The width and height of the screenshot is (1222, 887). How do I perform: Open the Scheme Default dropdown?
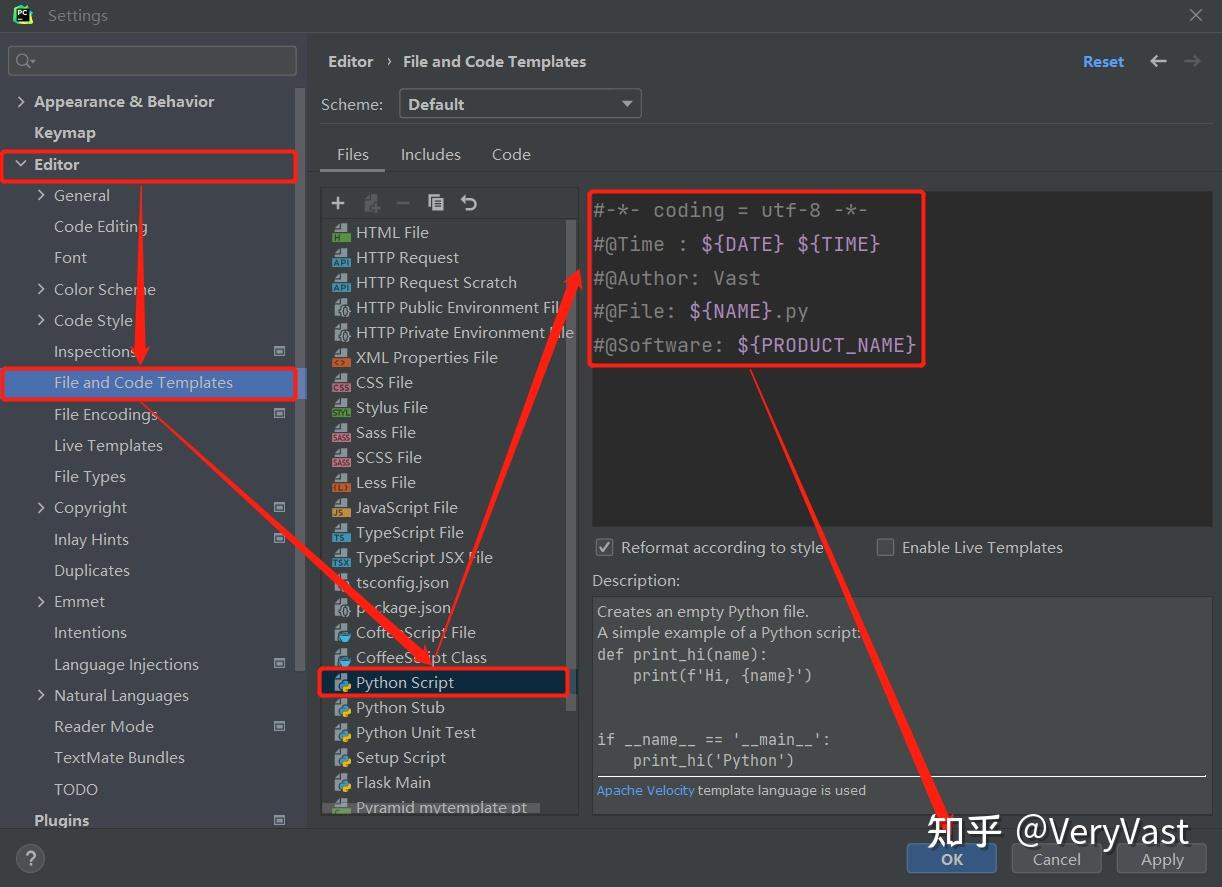[x=520, y=104]
